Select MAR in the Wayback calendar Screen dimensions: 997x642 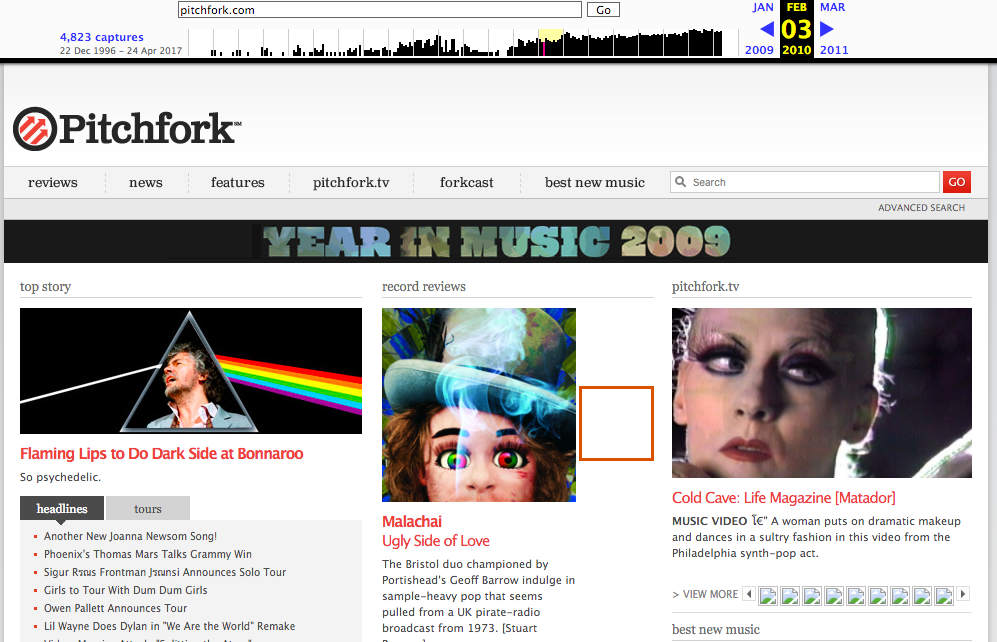pyautogui.click(x=832, y=7)
